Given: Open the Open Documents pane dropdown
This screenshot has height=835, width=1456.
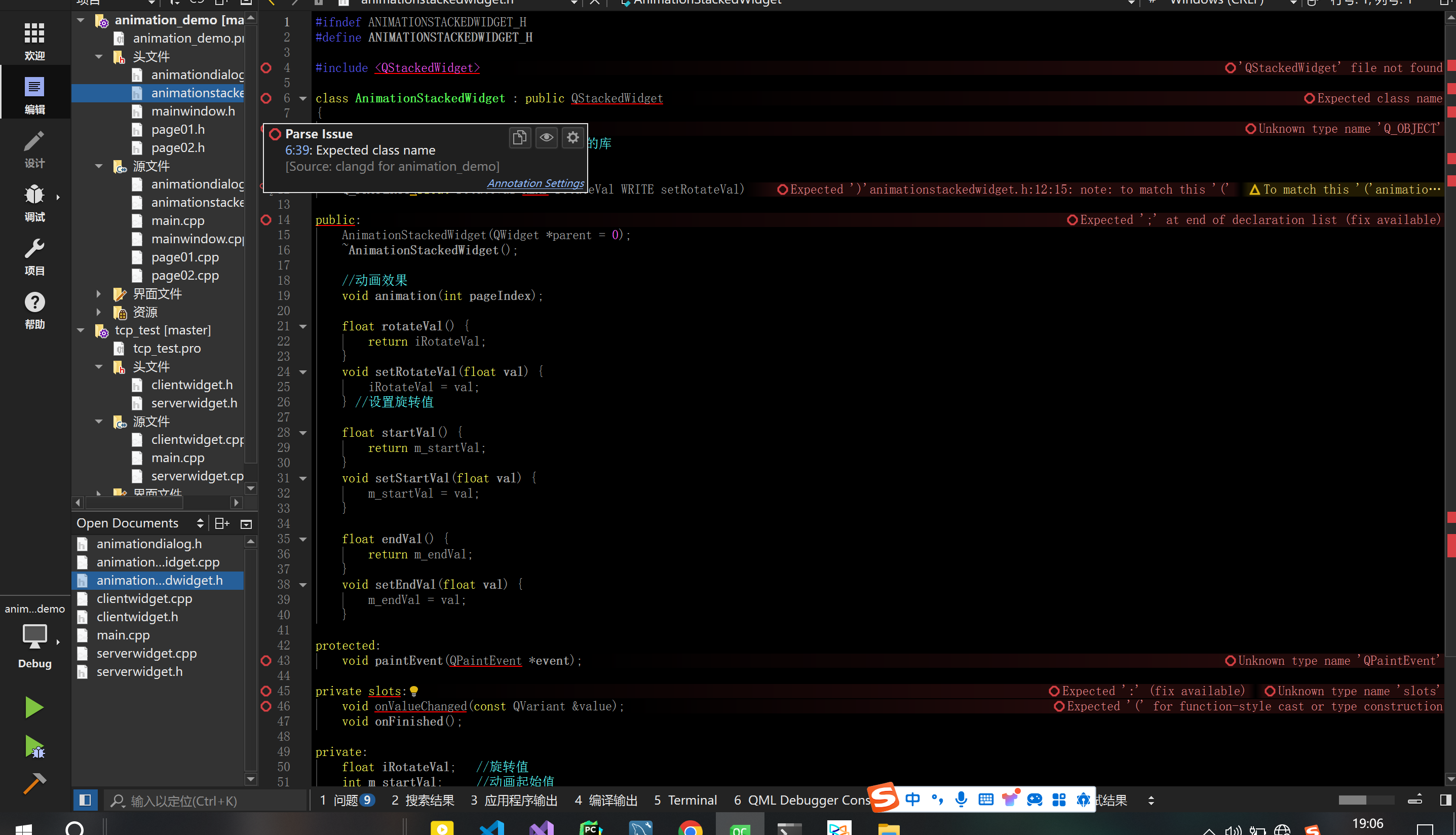Looking at the screenshot, I should point(200,523).
